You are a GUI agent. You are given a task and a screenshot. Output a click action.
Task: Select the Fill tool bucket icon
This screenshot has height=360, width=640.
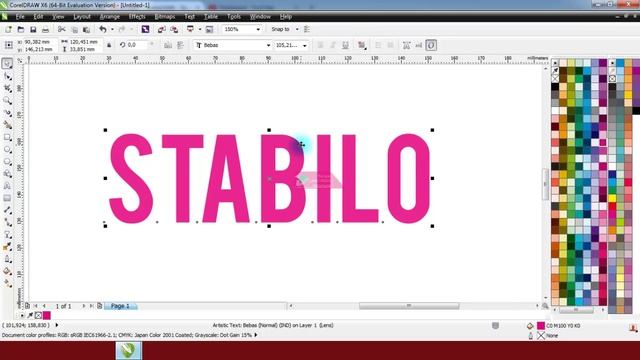coord(7,271)
